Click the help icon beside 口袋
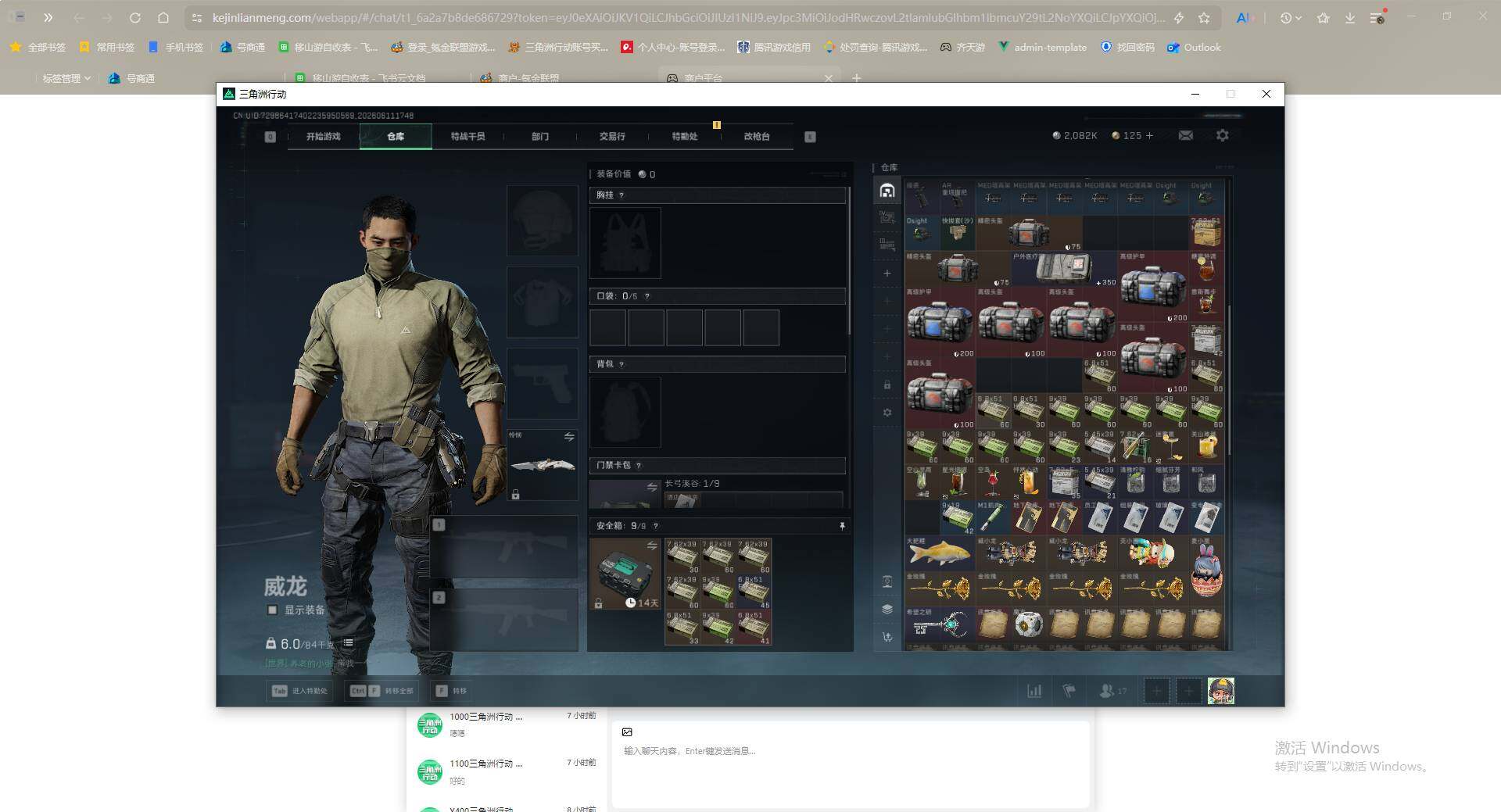Screen dimensions: 1501x812 click(647, 297)
